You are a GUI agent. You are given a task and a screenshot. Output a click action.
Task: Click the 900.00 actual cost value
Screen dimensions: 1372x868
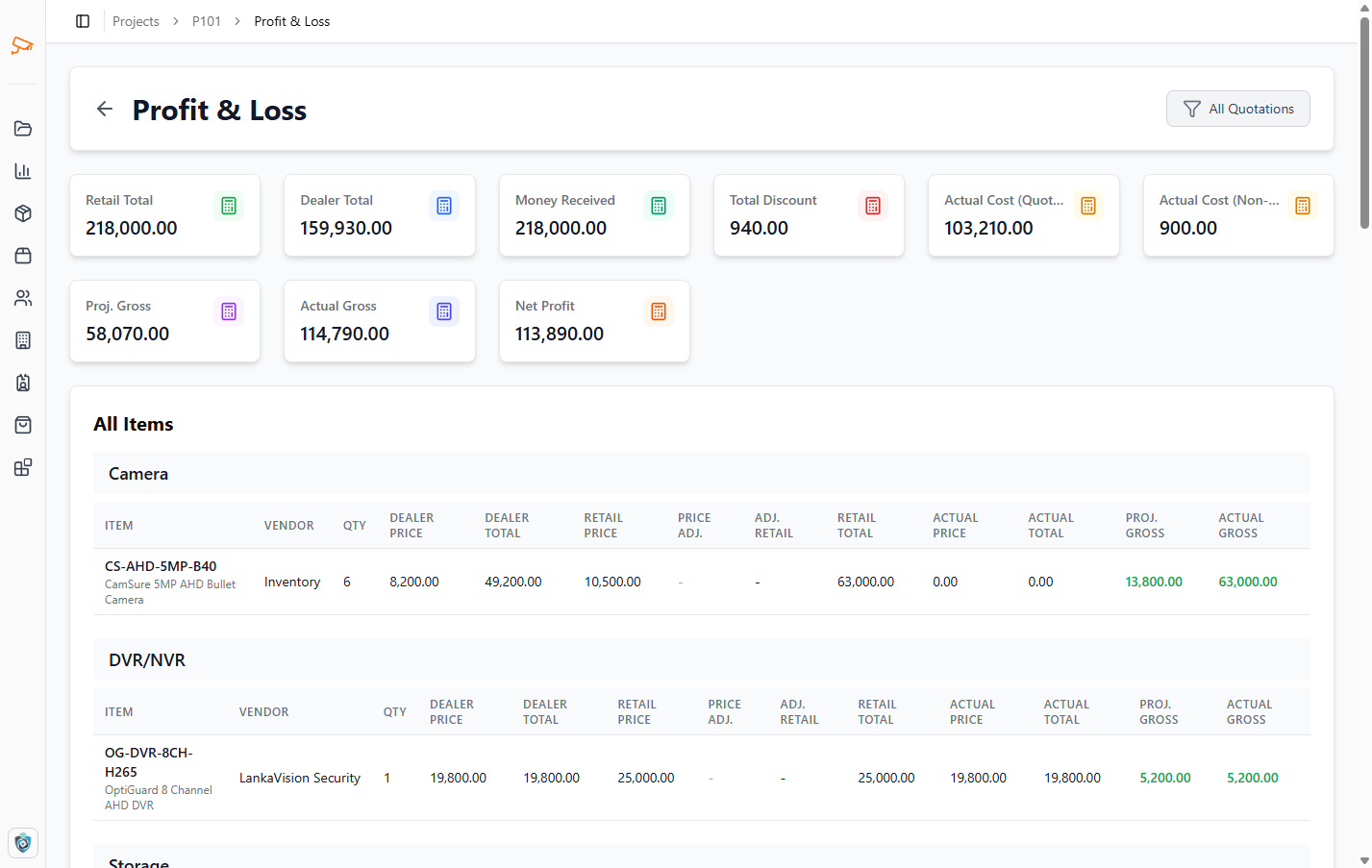pos(1188,228)
